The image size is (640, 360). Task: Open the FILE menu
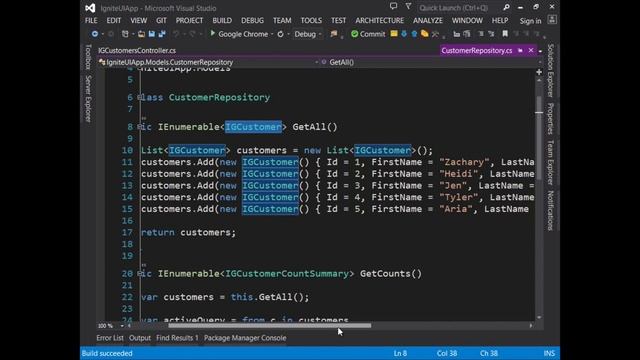pos(91,20)
